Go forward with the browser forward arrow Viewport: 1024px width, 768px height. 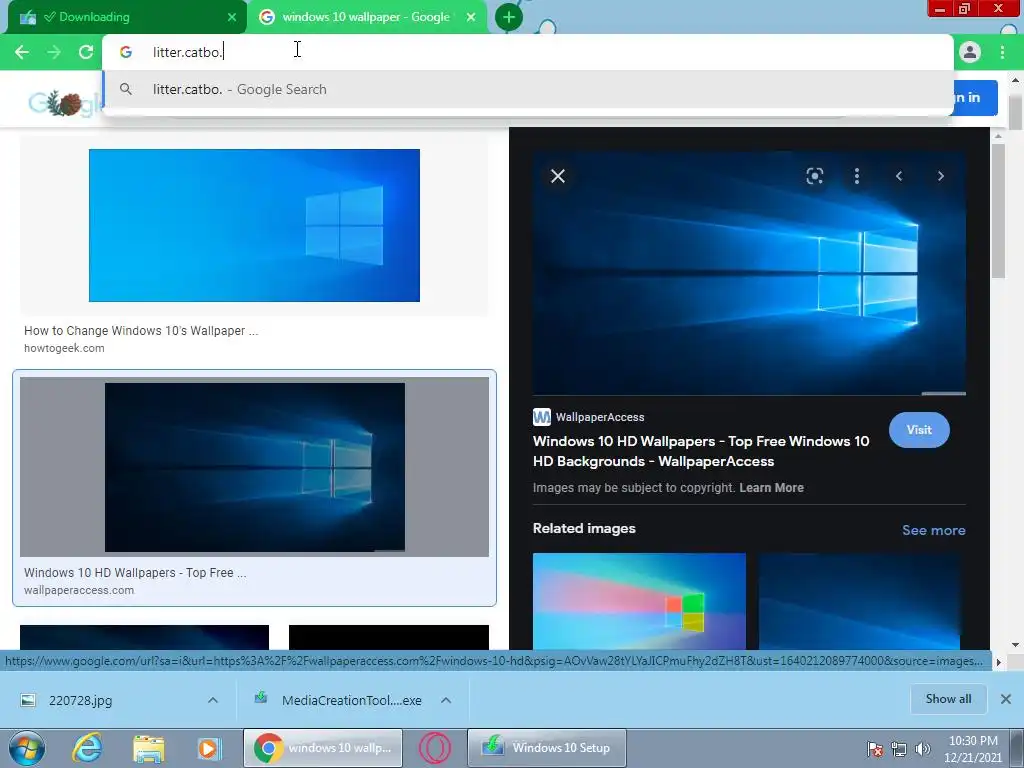click(54, 52)
